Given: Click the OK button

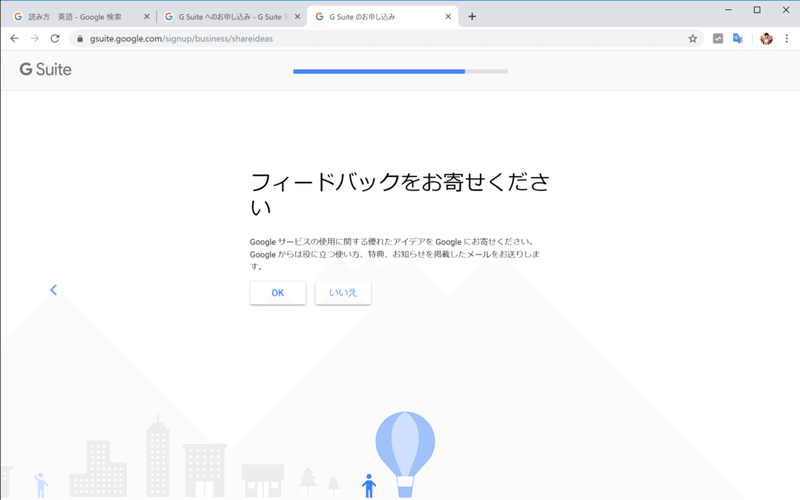Looking at the screenshot, I should [x=278, y=293].
